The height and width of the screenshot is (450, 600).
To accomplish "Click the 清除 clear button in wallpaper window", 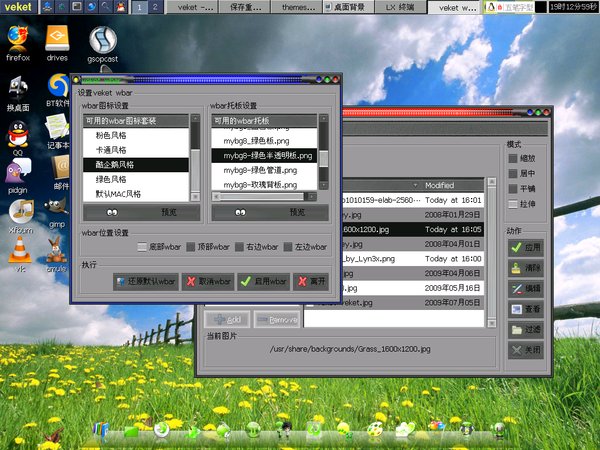I will coord(526,268).
